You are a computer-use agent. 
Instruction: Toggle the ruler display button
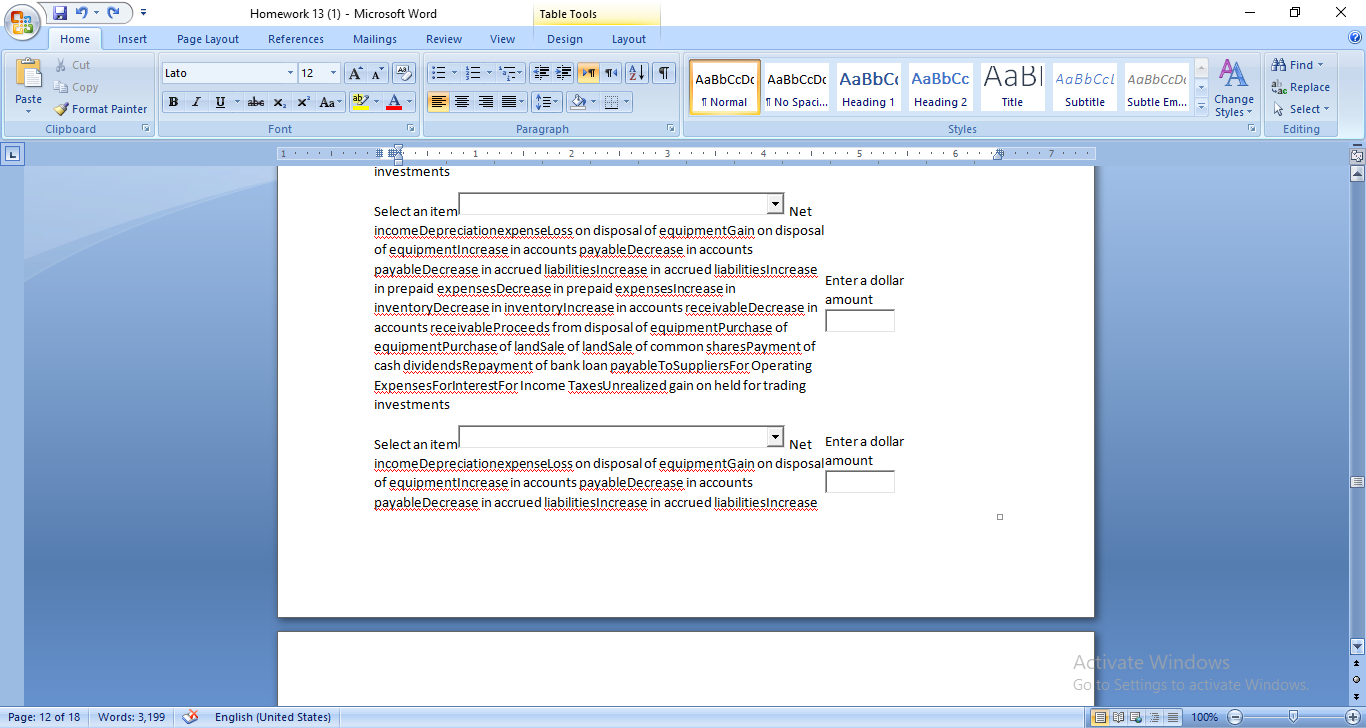pos(1357,155)
